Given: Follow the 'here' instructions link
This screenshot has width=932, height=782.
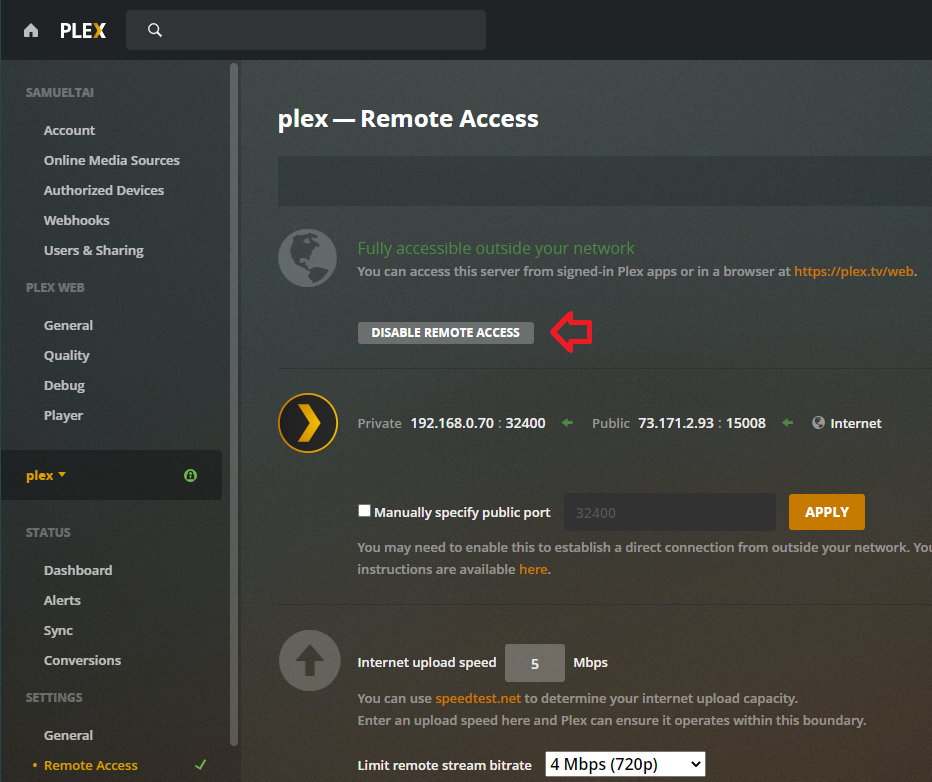Looking at the screenshot, I should (x=533, y=569).
